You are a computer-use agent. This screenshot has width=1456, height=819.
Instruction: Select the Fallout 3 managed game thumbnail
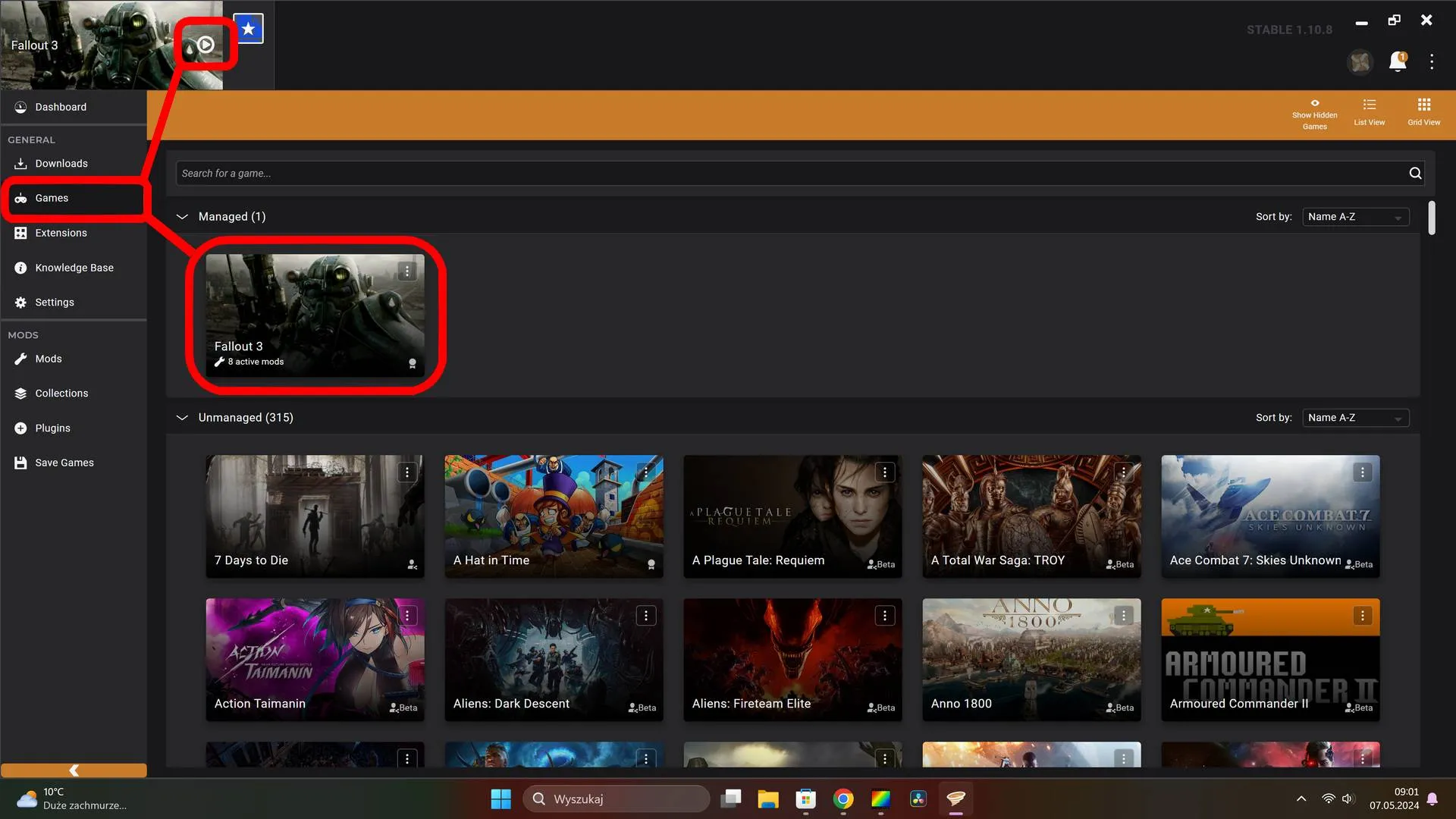click(x=315, y=315)
